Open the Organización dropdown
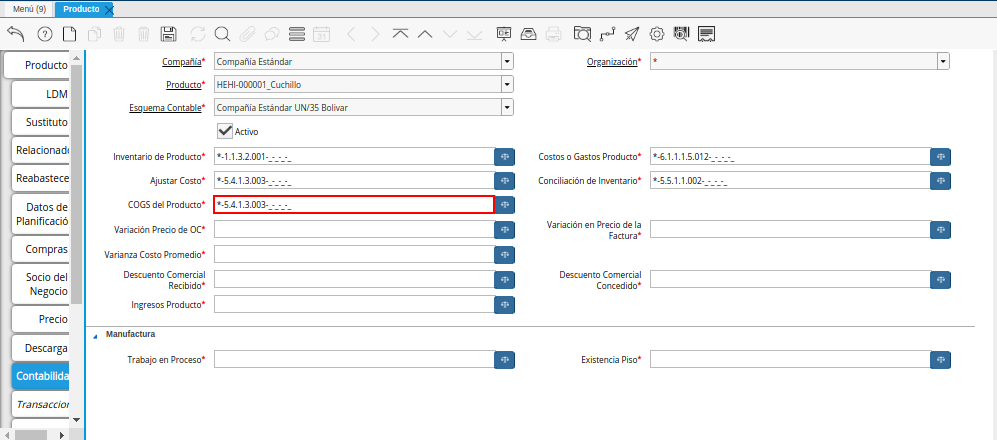This screenshot has height=440, width=997. 943,61
